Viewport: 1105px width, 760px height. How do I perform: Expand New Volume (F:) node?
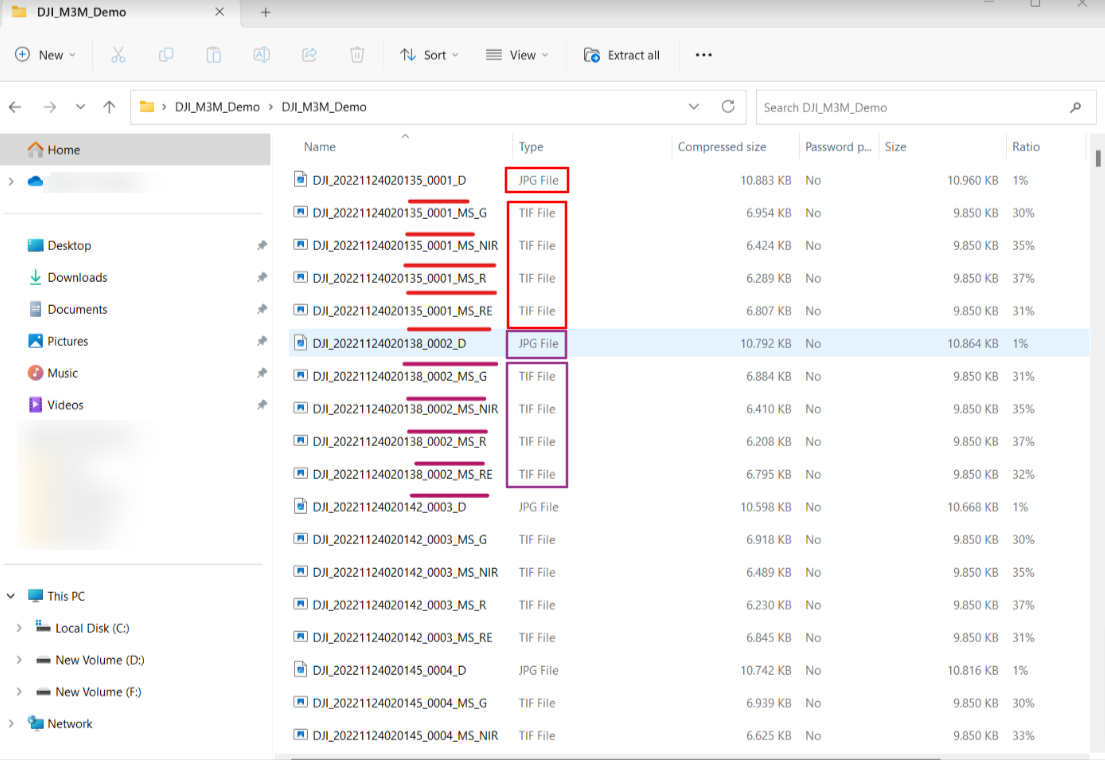(x=19, y=692)
